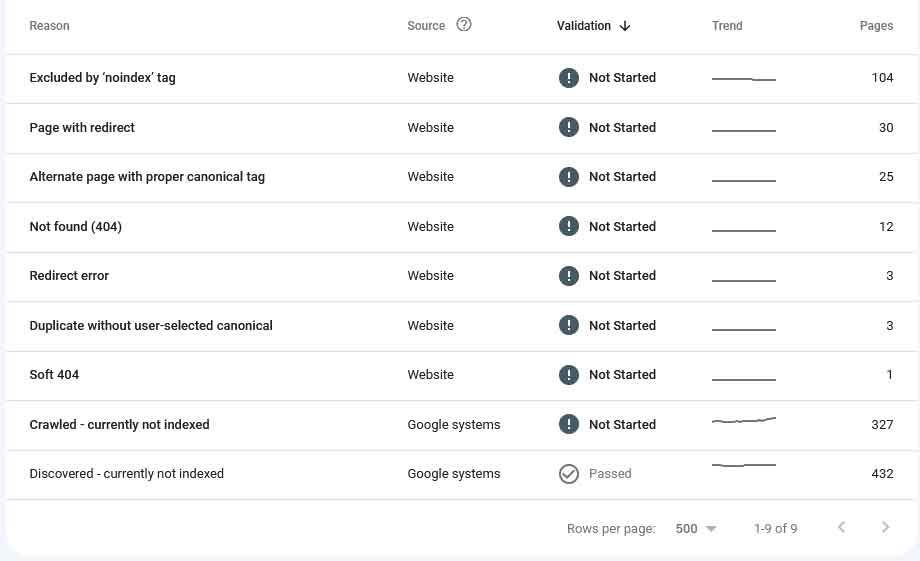Screen dimensions: 920x561
Task: Sort table by Pages column header
Action: coord(876,26)
